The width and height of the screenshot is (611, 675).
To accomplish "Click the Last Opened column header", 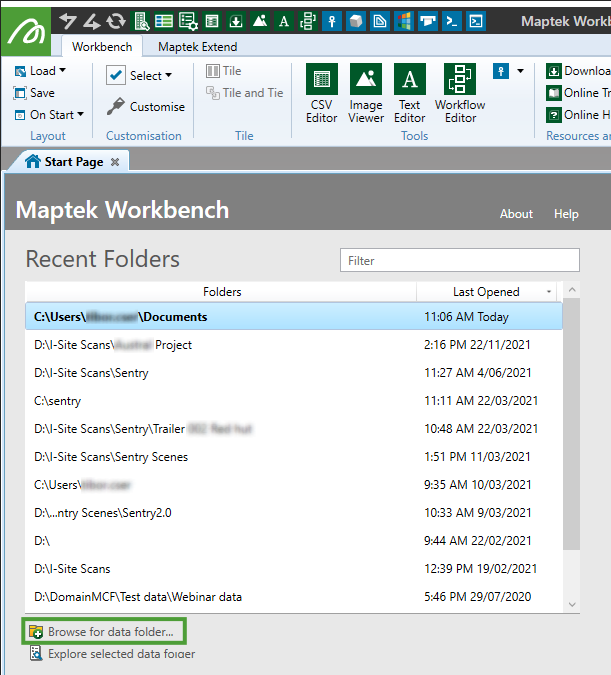I will point(486,292).
